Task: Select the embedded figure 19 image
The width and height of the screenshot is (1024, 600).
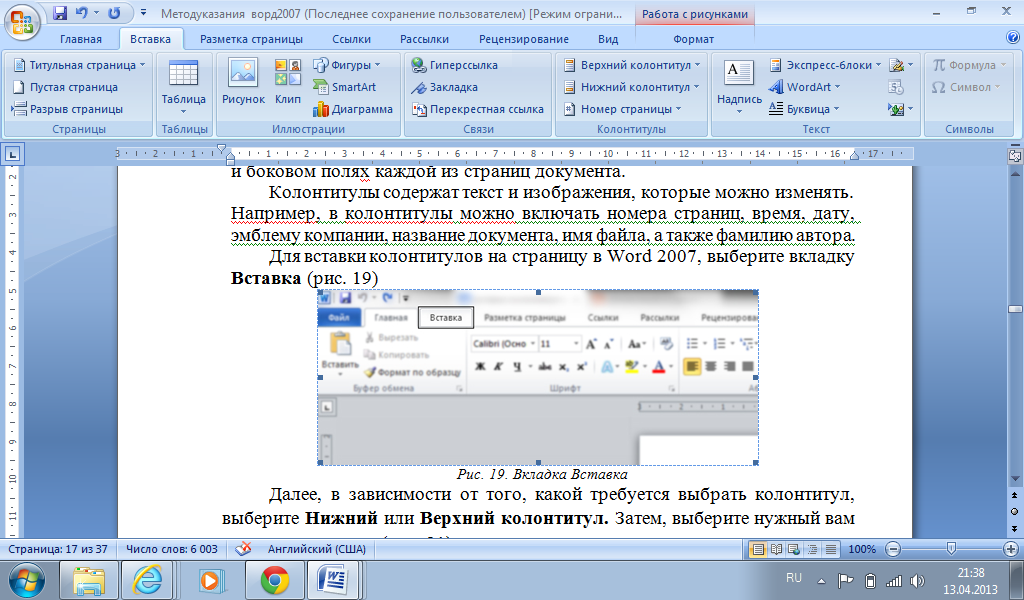Action: [537, 377]
